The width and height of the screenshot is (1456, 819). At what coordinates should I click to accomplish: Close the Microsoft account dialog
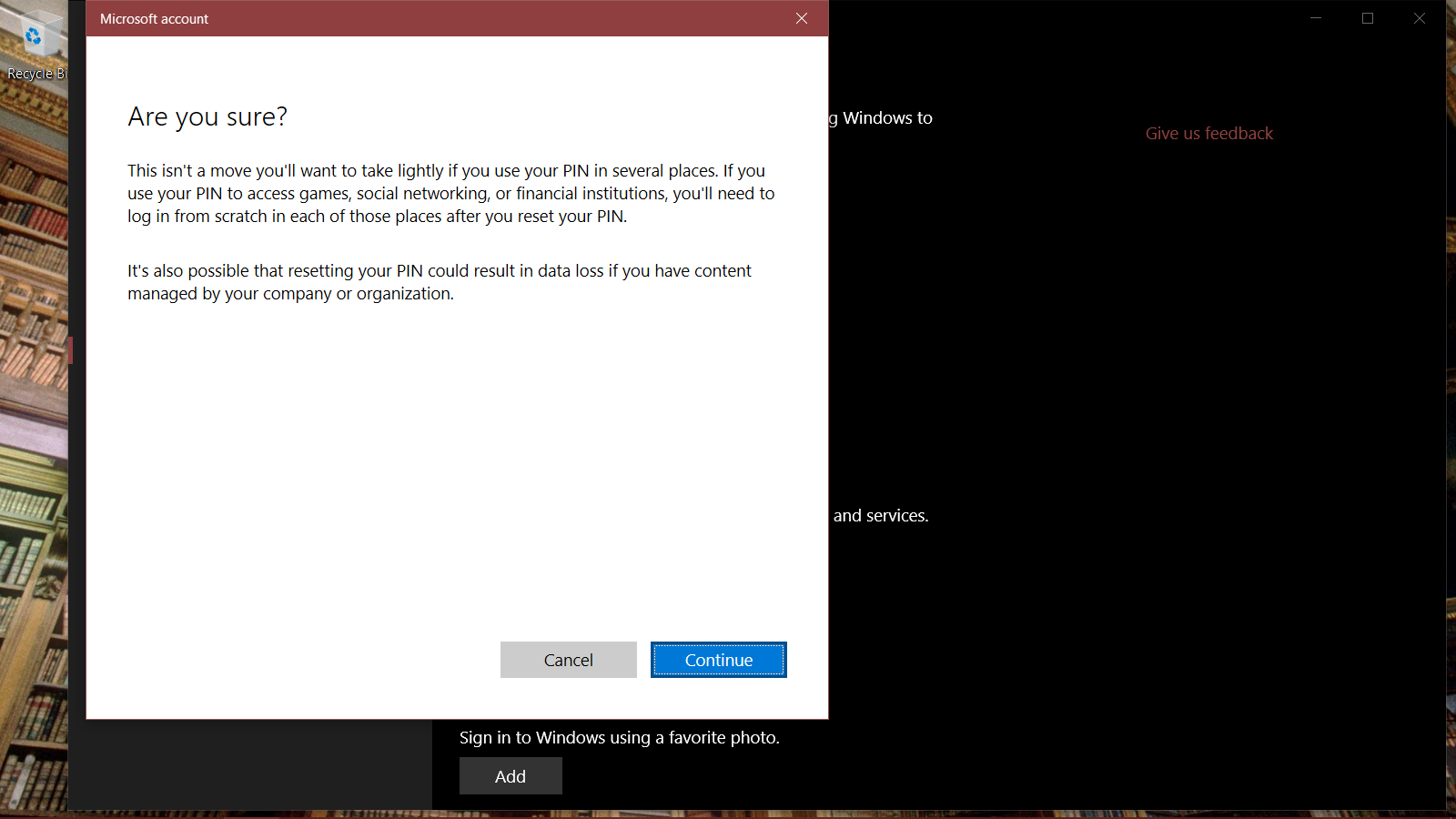pos(802,18)
